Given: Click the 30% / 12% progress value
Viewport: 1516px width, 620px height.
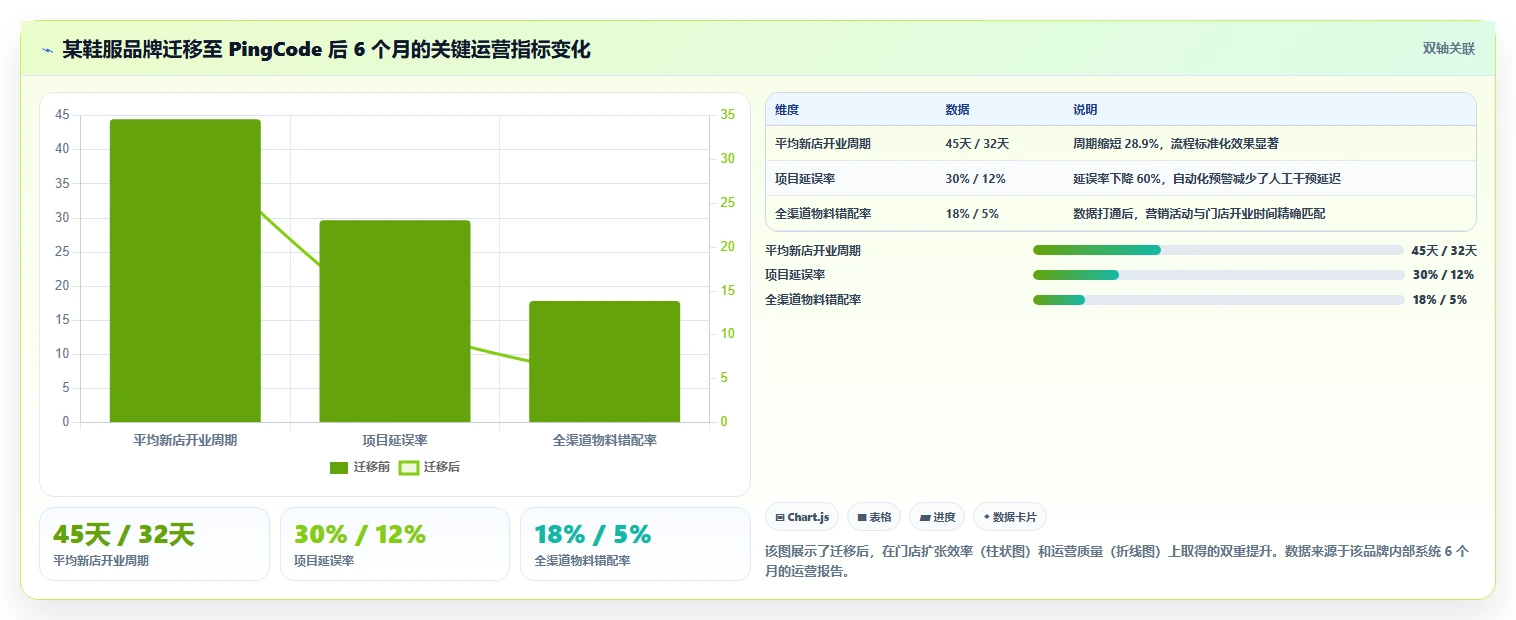Looking at the screenshot, I should coord(1443,275).
